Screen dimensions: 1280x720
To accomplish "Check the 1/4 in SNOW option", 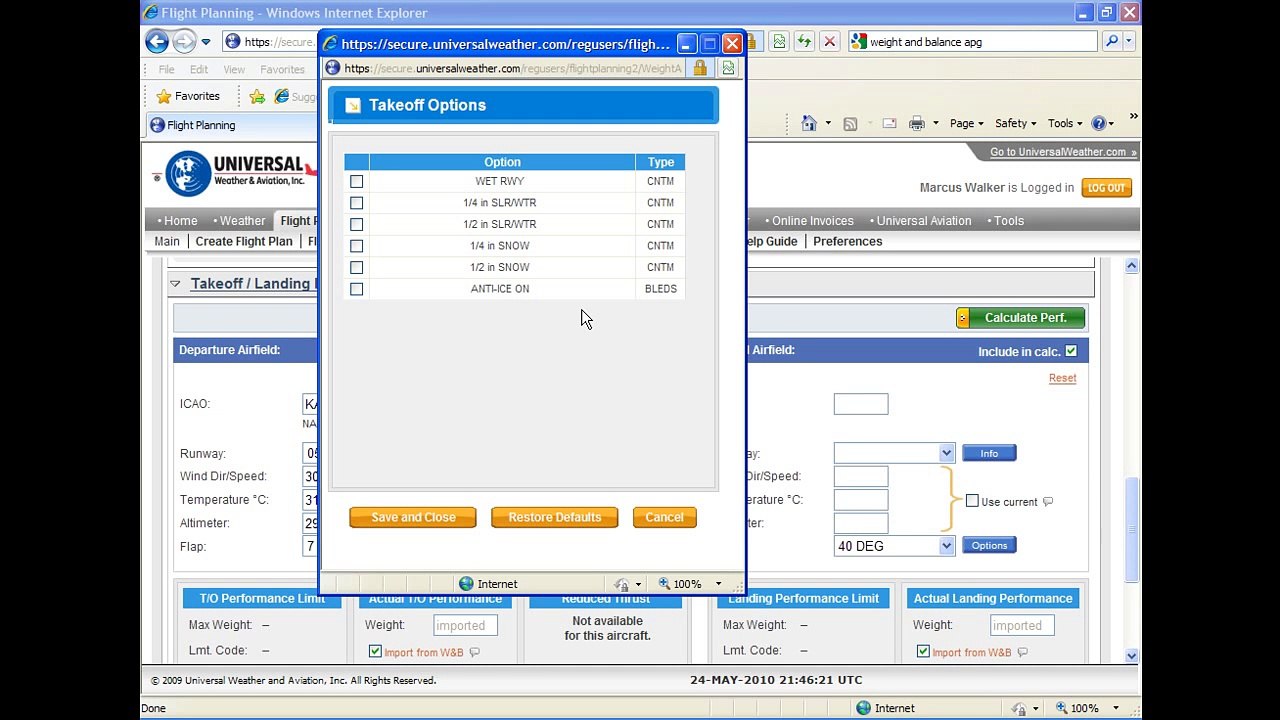I will pos(356,246).
